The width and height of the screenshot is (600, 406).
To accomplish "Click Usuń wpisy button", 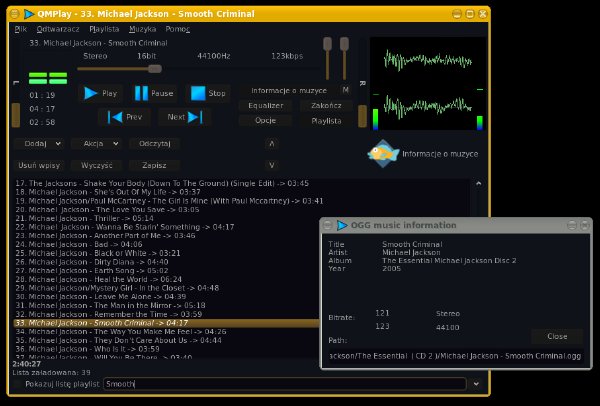I will (39, 165).
